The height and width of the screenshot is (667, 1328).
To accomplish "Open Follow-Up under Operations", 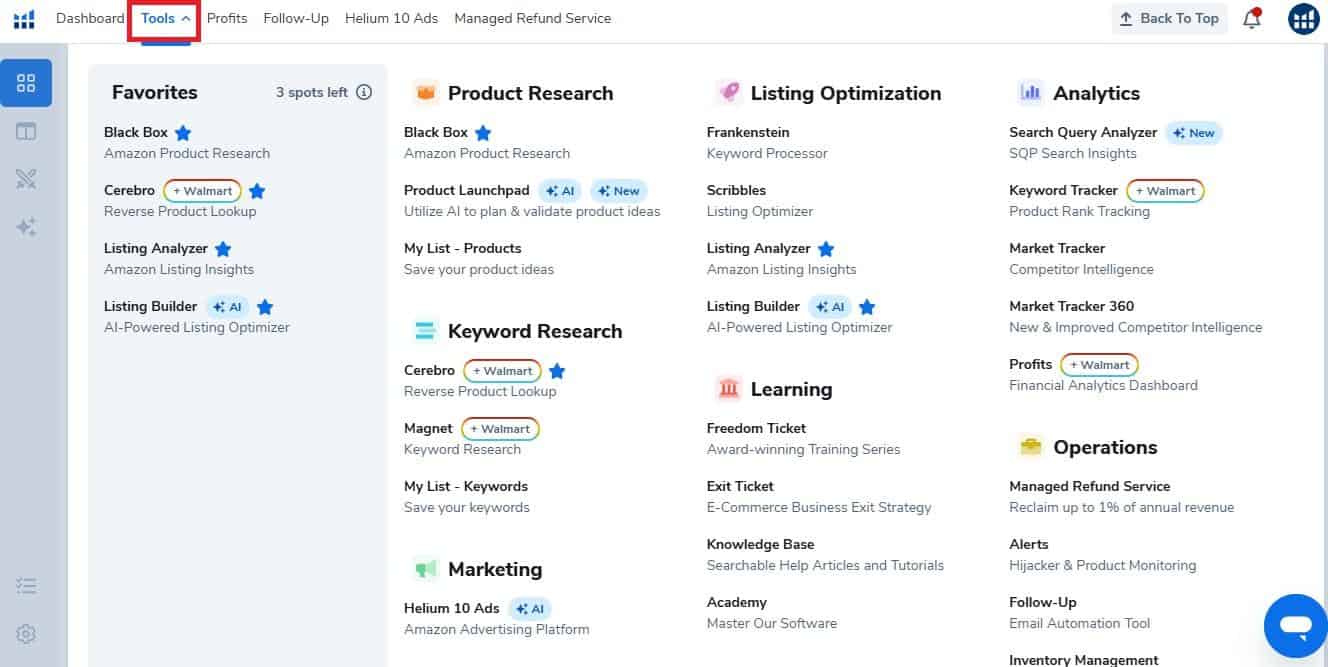I will (x=1043, y=602).
